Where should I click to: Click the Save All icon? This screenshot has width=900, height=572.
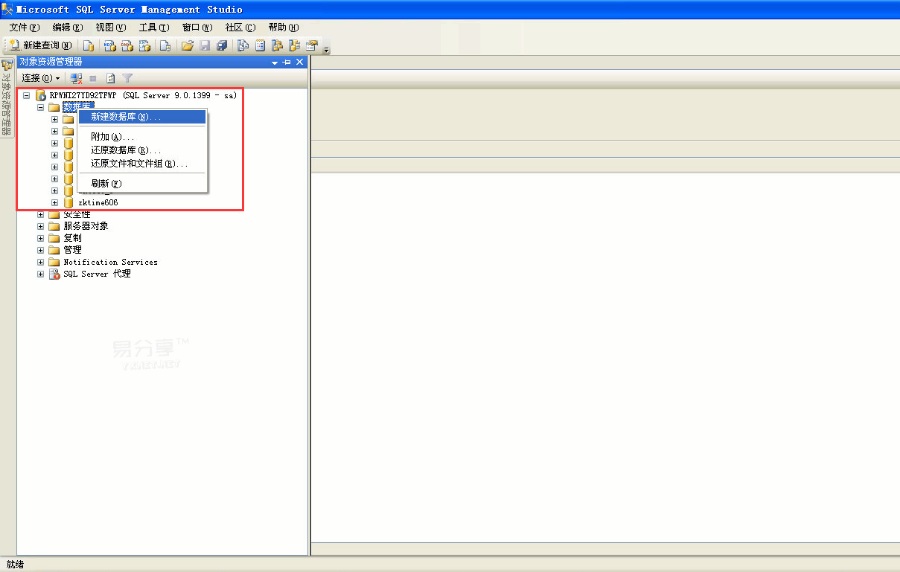pos(222,45)
